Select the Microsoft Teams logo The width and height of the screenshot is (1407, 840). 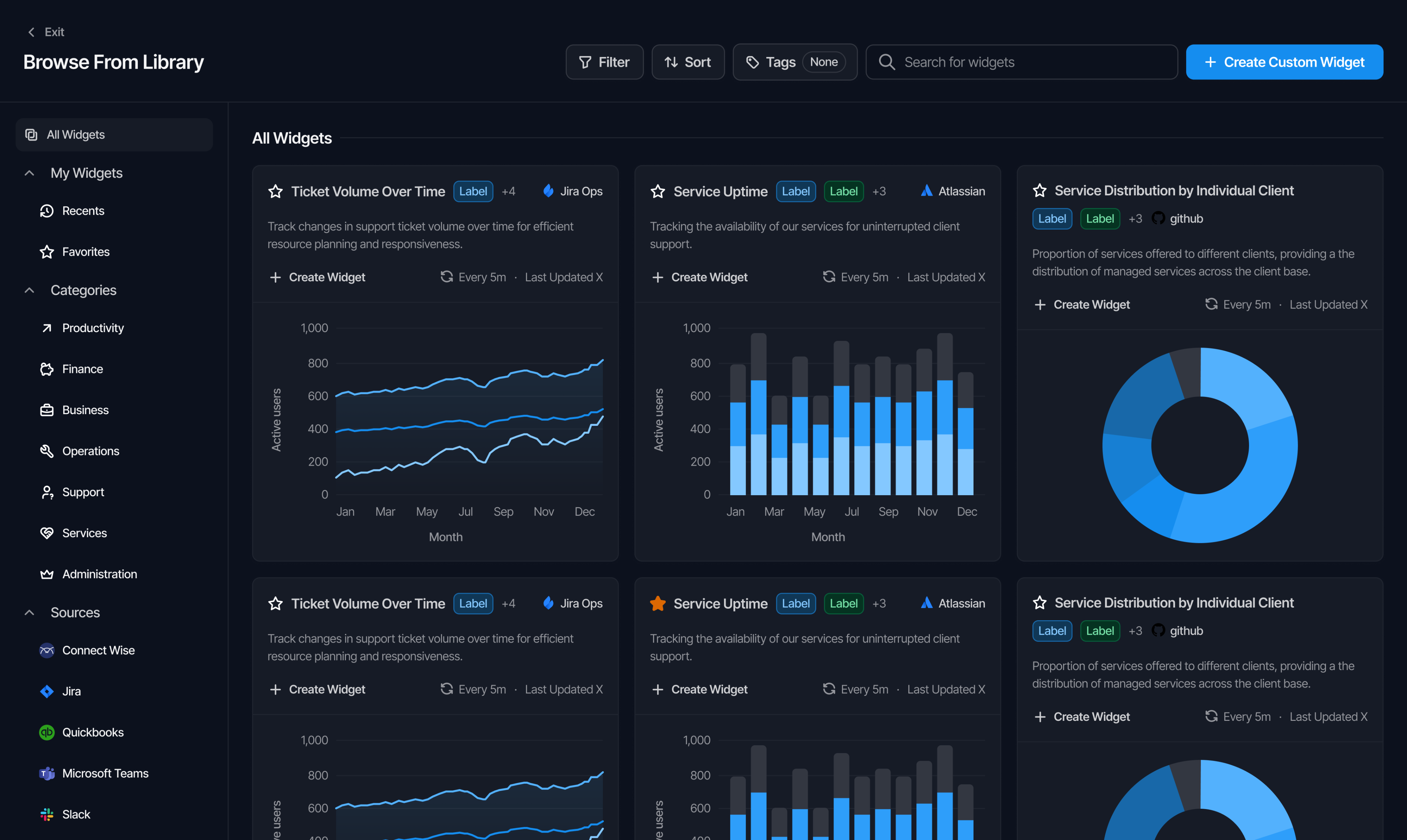pos(47,773)
